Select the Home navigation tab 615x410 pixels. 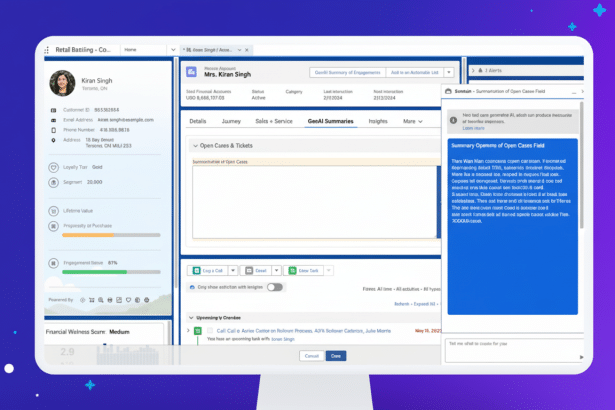[130, 50]
